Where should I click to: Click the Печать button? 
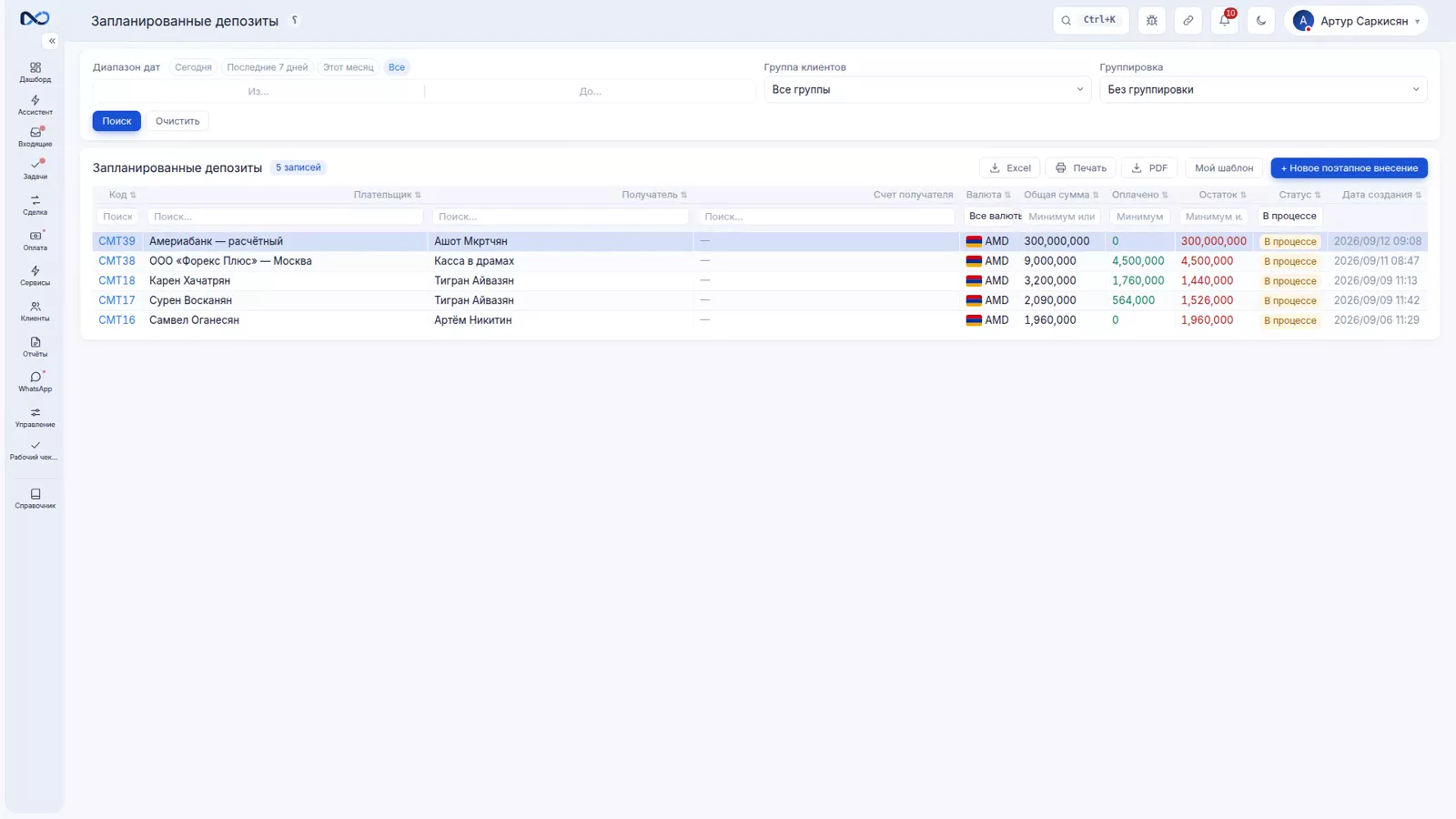[x=1080, y=168]
